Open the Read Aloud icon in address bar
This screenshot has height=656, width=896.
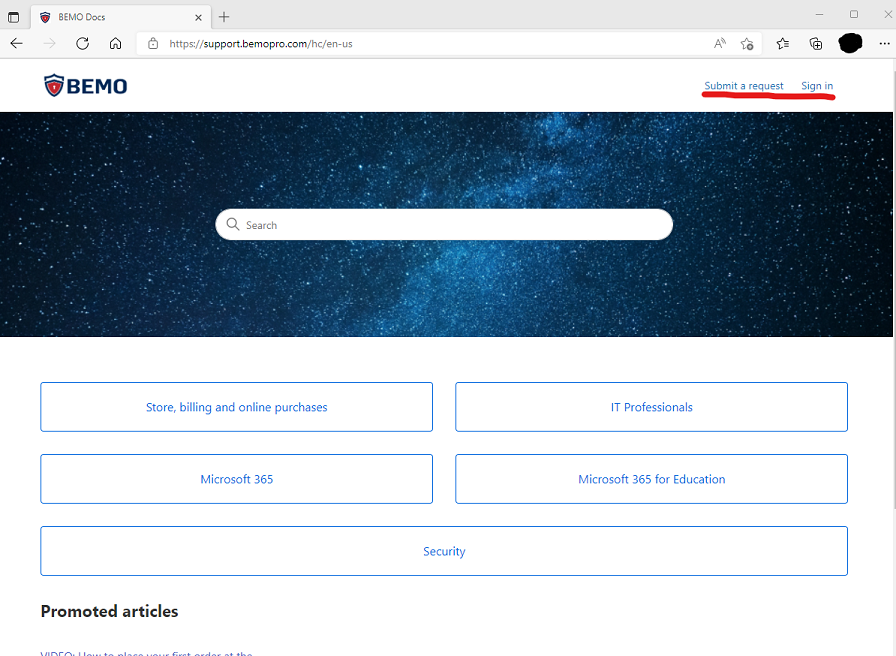(720, 43)
